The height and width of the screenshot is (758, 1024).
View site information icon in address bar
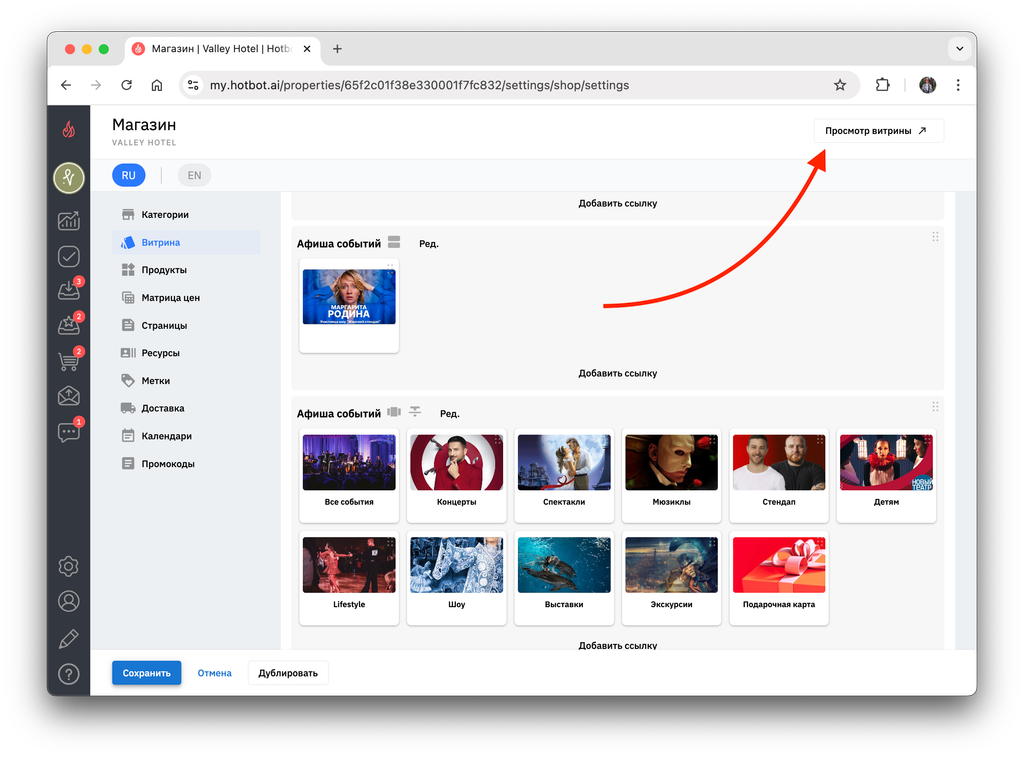[193, 85]
